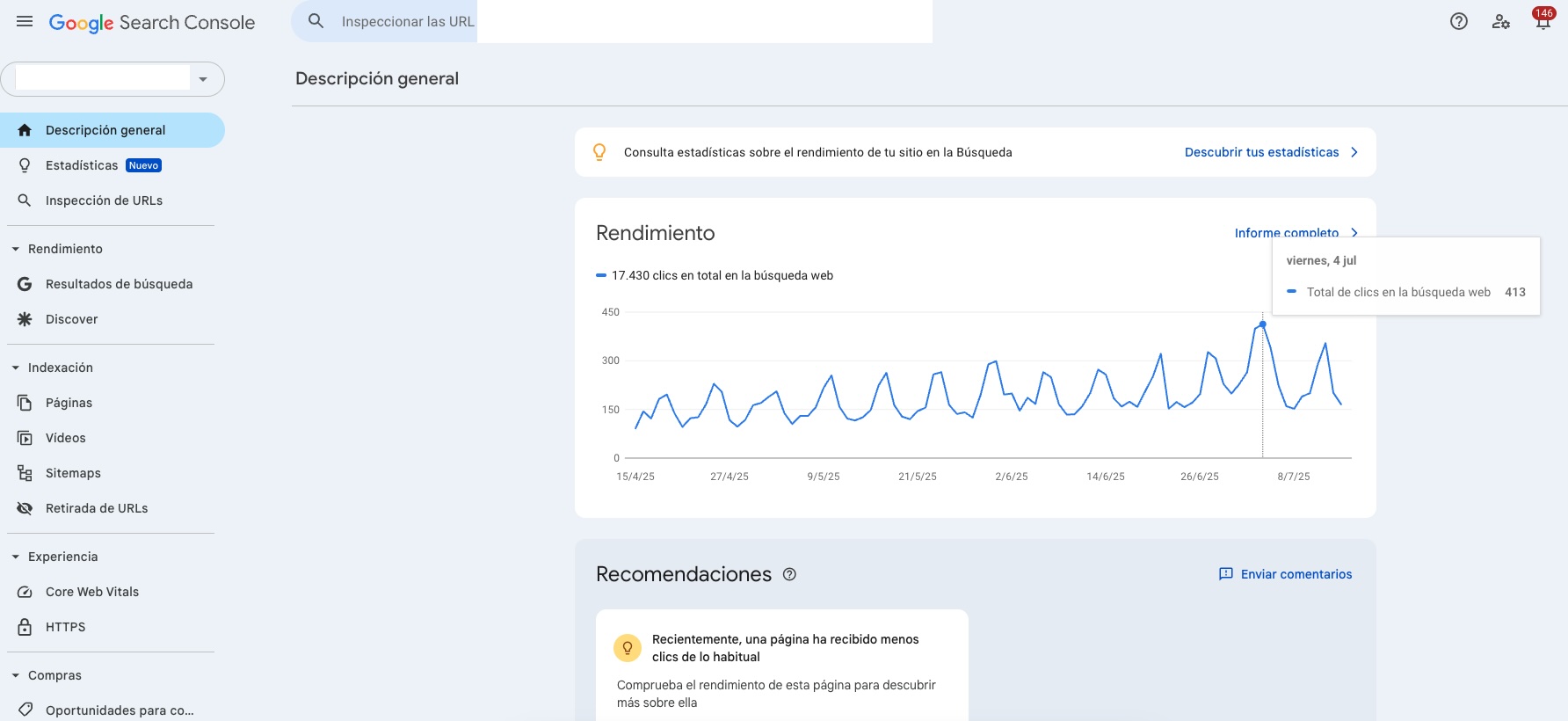Screen dimensions: 1568x721
Task: Open user and permissions settings icon
Action: [x=1501, y=21]
